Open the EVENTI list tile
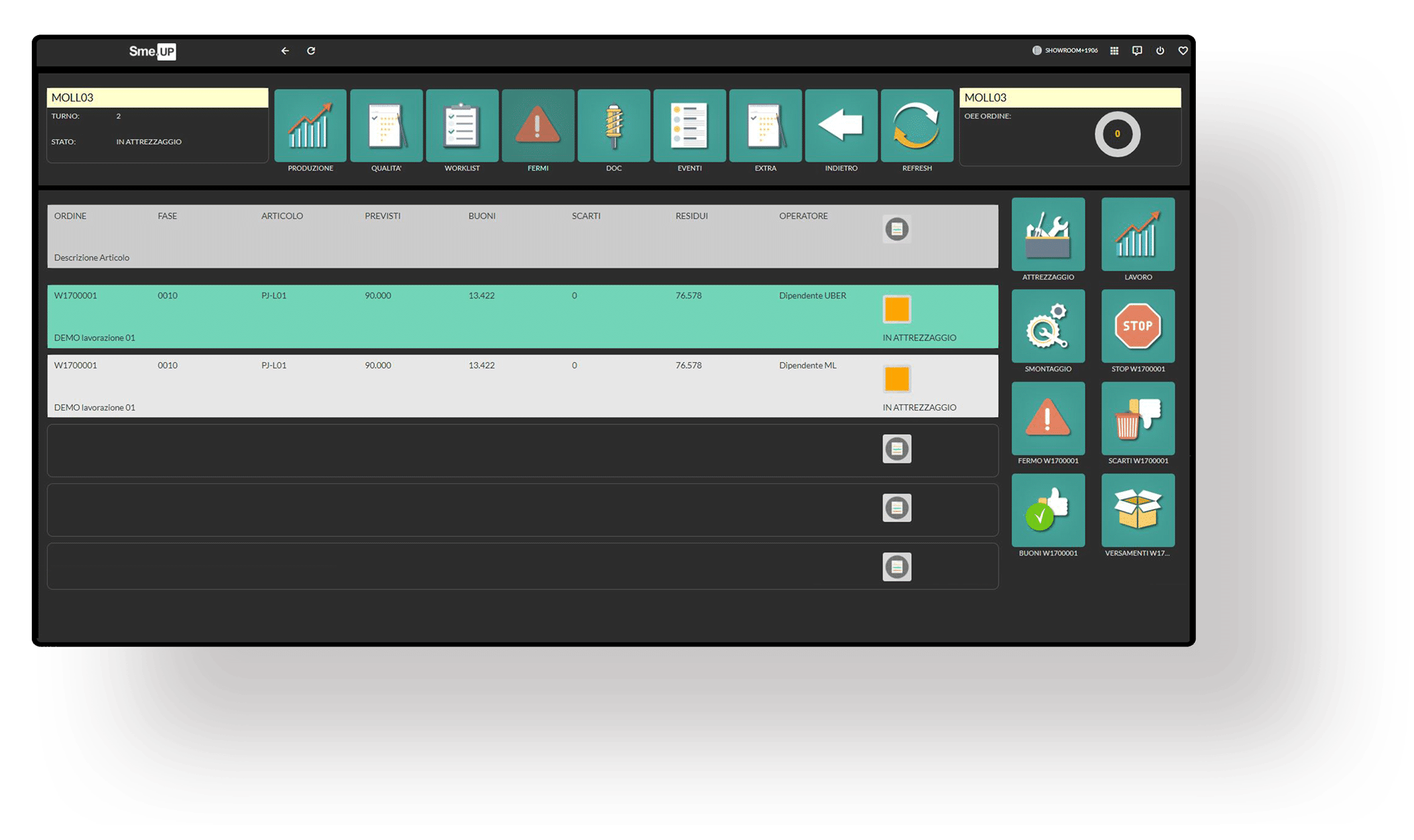This screenshot has width=1414, height=840. (x=689, y=126)
